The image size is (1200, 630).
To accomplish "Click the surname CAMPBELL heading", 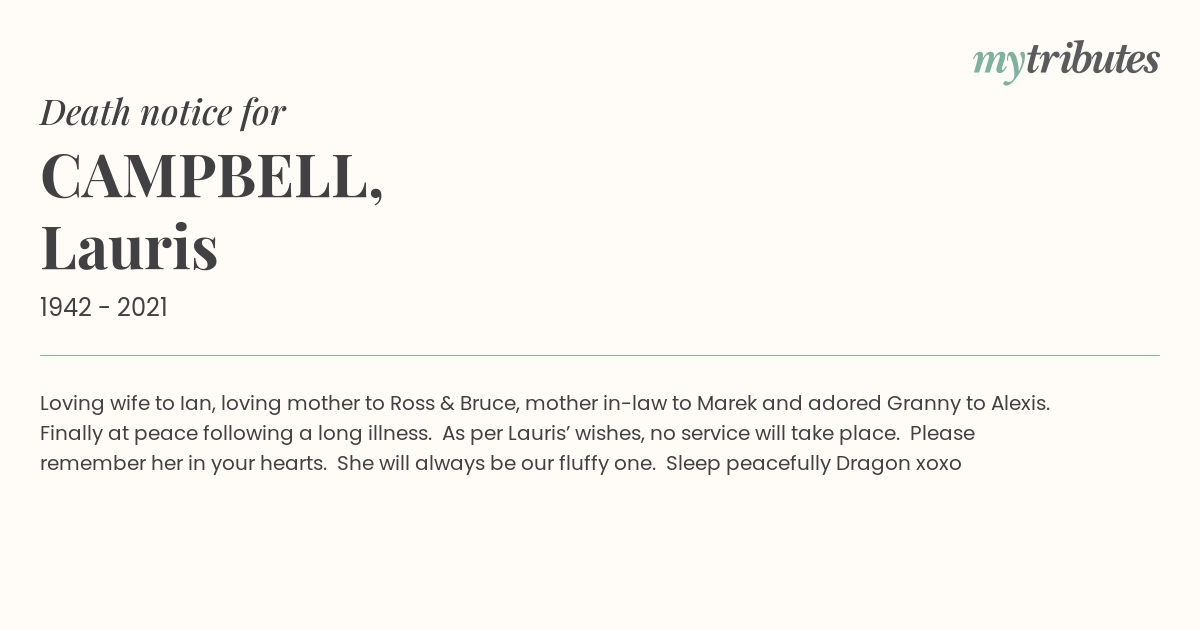I will coord(211,177).
